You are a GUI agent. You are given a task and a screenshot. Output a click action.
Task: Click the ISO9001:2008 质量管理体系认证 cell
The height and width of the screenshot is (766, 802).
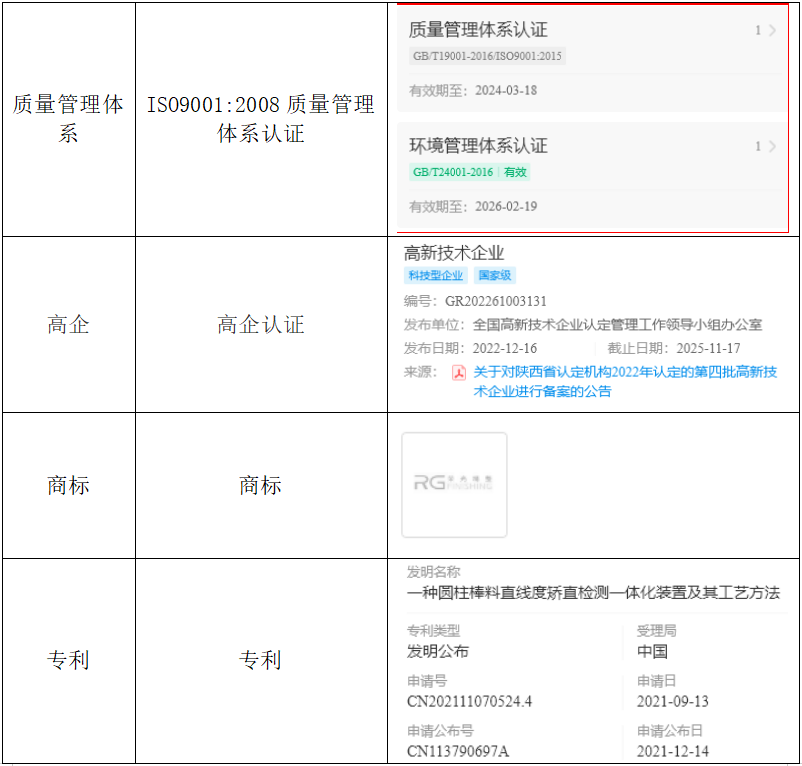(x=261, y=119)
